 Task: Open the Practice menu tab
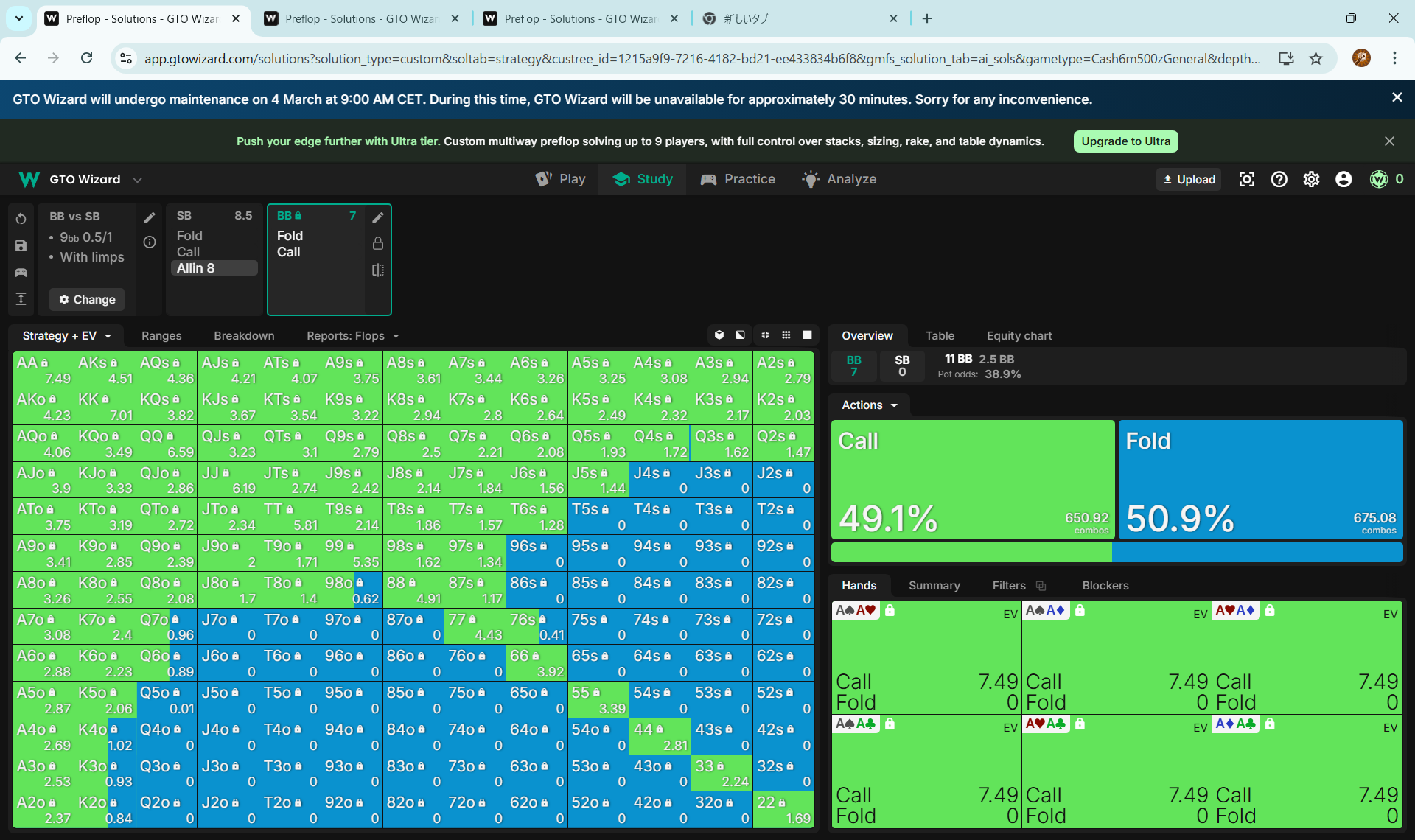738,179
